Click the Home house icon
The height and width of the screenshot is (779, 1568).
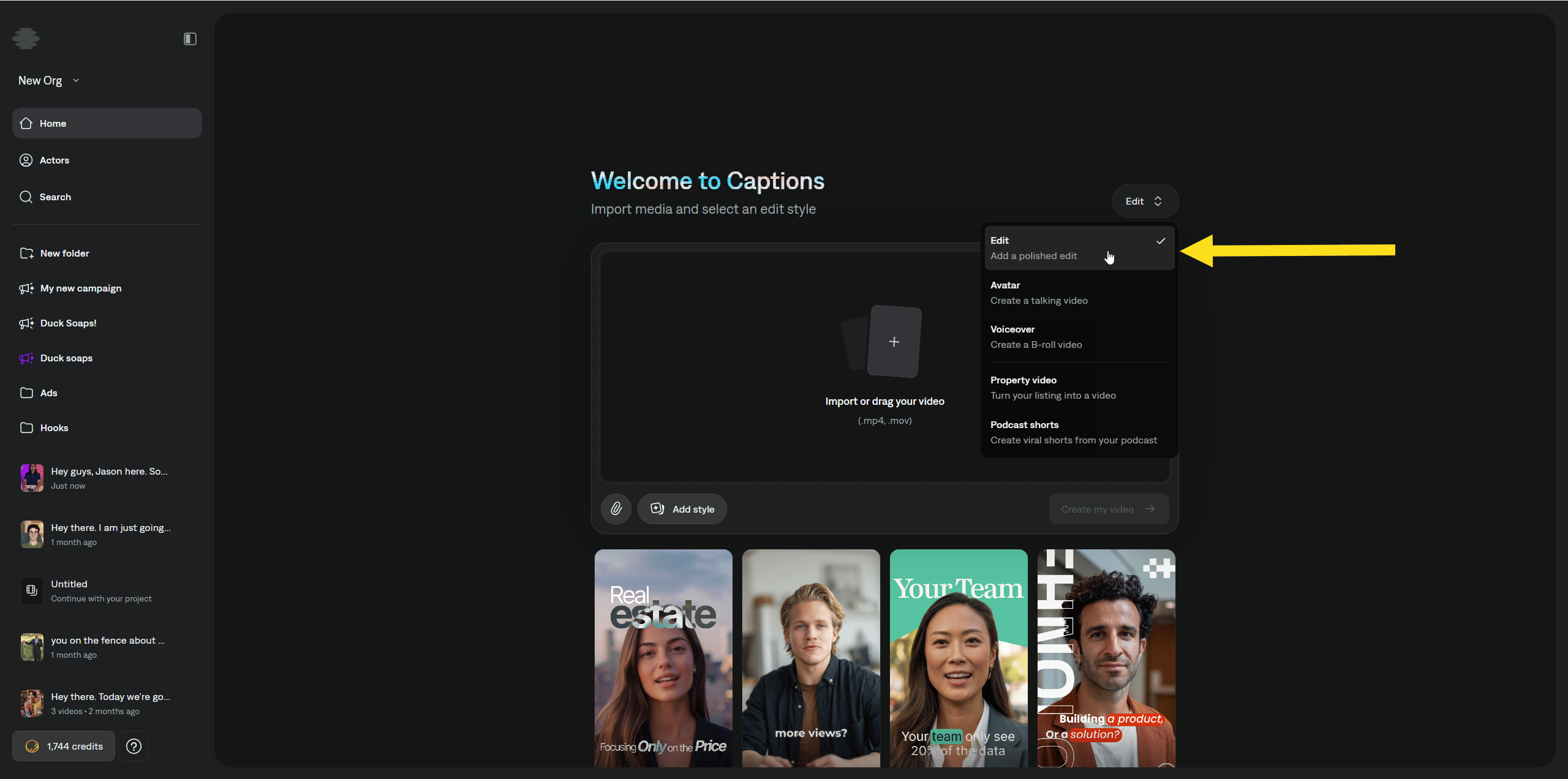(26, 123)
